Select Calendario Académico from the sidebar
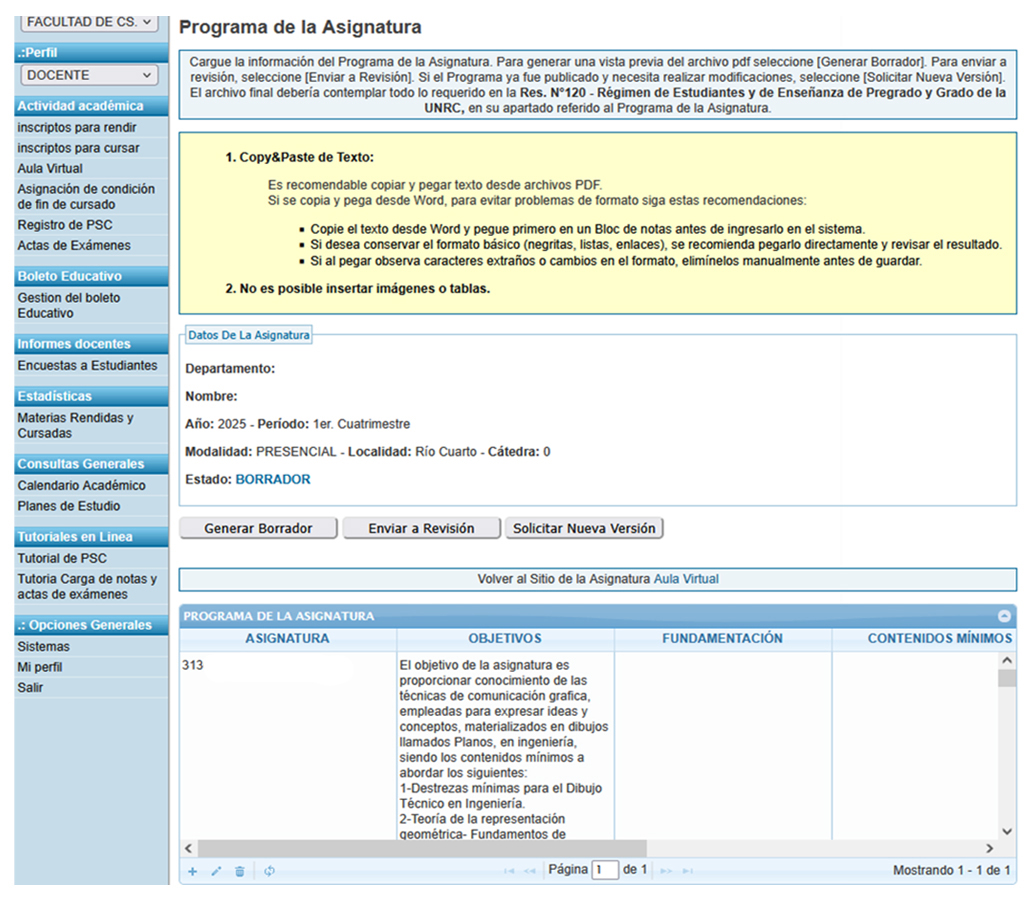This screenshot has width=1032, height=900. click(81, 485)
